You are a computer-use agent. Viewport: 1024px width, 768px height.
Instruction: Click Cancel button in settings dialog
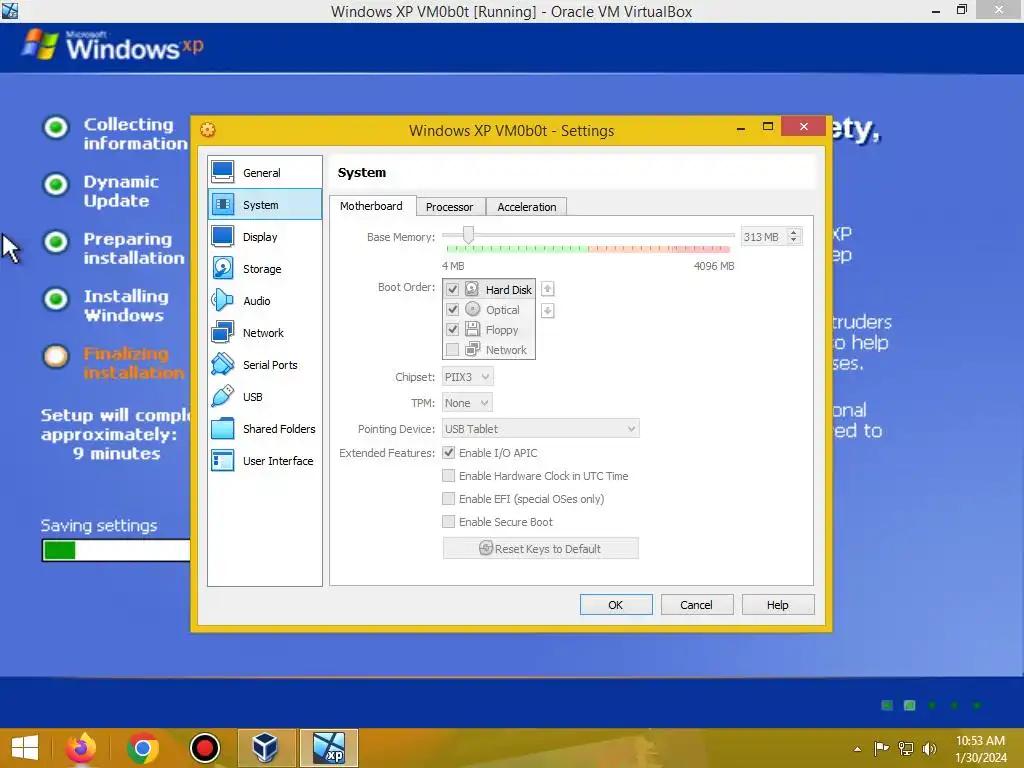coord(696,605)
